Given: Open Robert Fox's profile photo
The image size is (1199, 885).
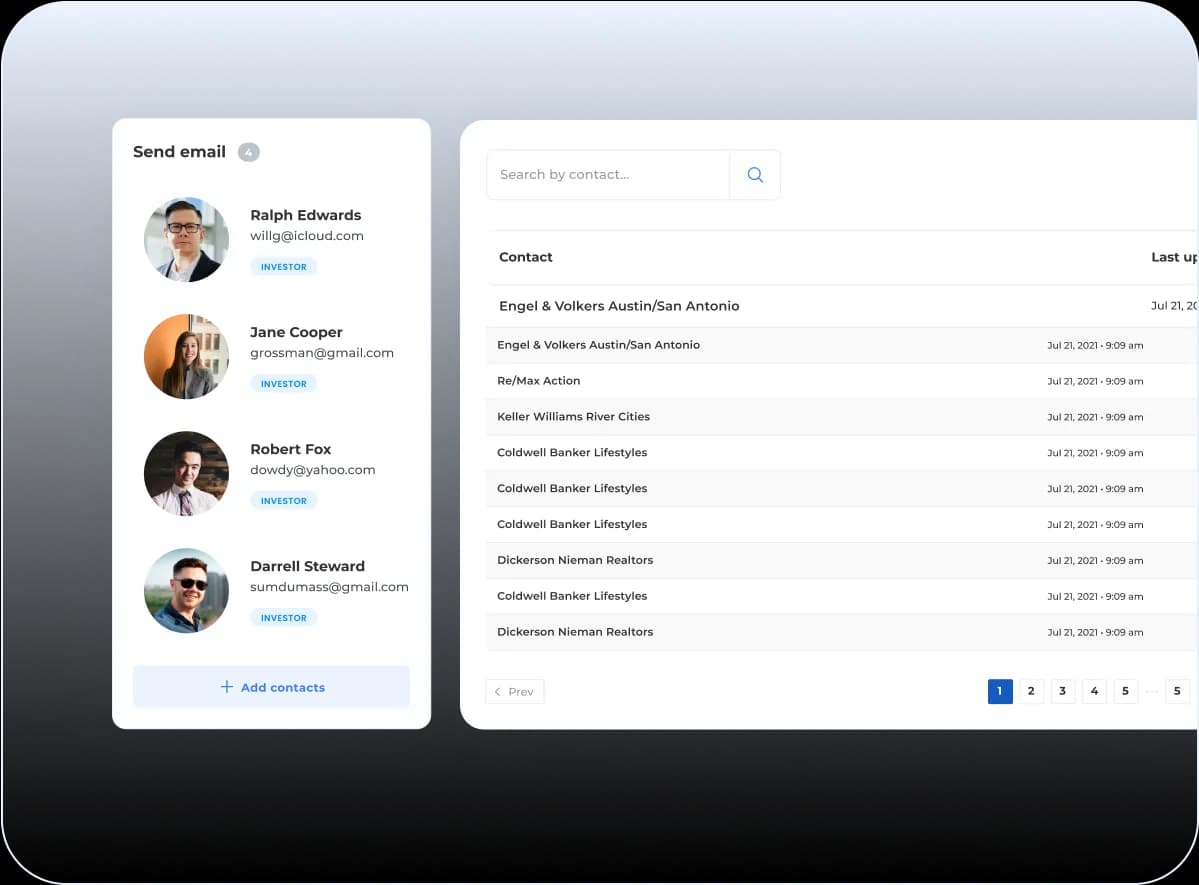Looking at the screenshot, I should point(186,473).
